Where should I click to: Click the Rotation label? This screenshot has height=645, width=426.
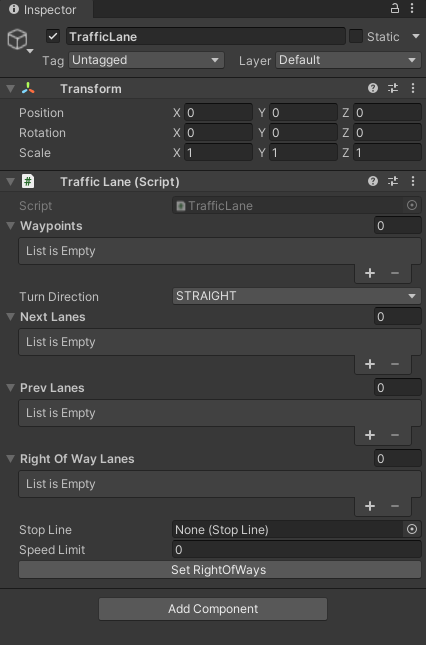pos(42,132)
